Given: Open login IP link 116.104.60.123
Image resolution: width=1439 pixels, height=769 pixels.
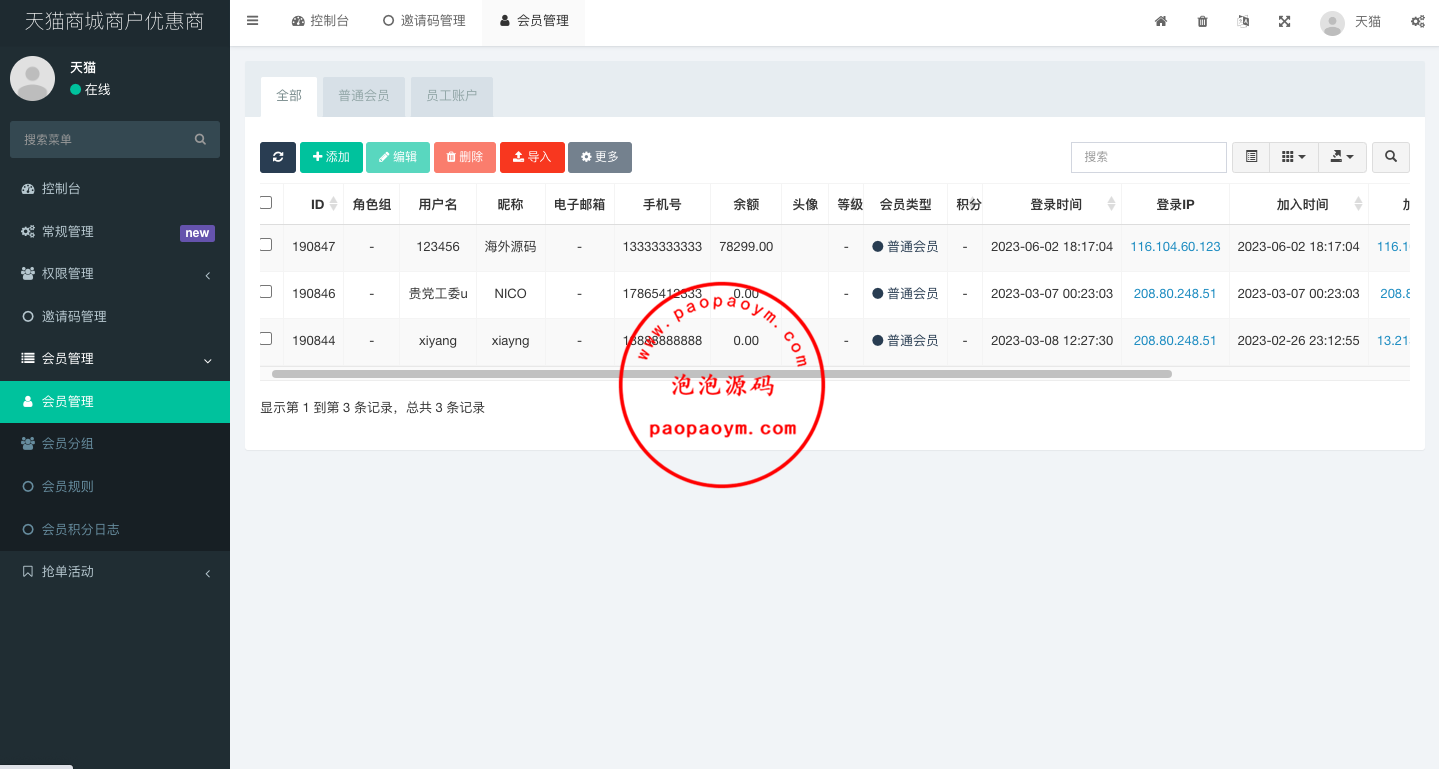Looking at the screenshot, I should point(1175,247).
